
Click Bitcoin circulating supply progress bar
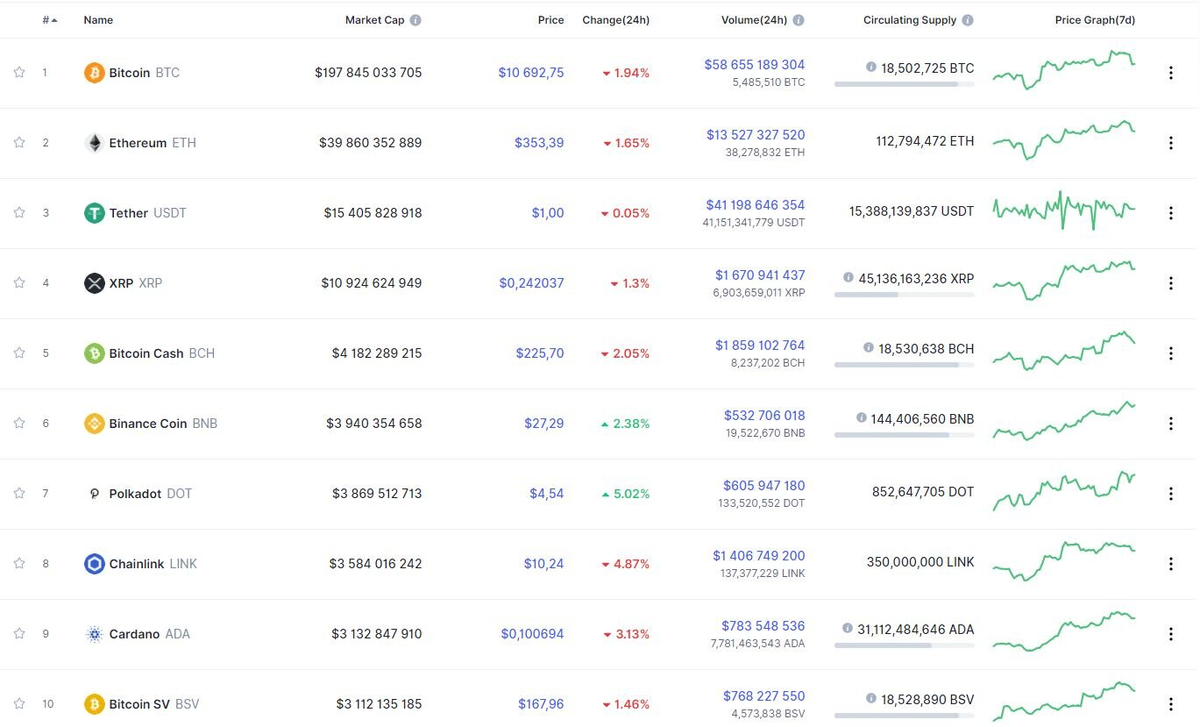[x=904, y=85]
